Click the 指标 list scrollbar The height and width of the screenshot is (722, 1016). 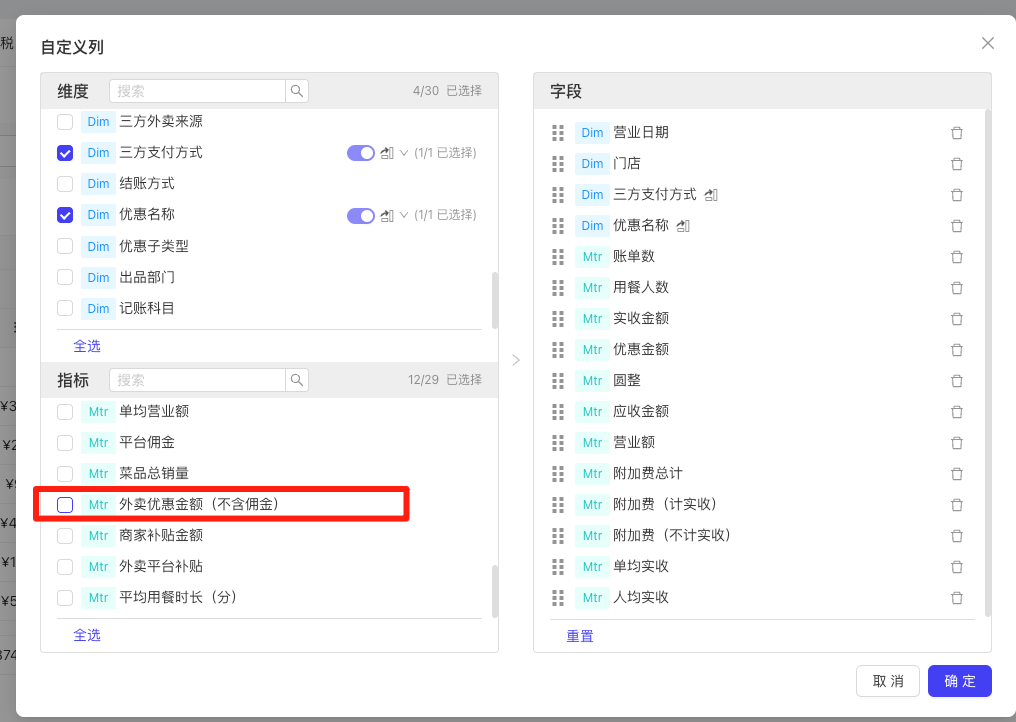(x=495, y=591)
